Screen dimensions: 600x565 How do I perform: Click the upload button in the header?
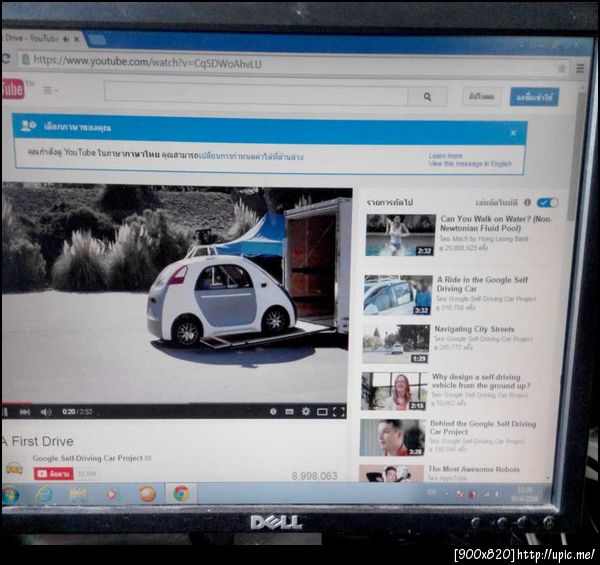(481, 97)
